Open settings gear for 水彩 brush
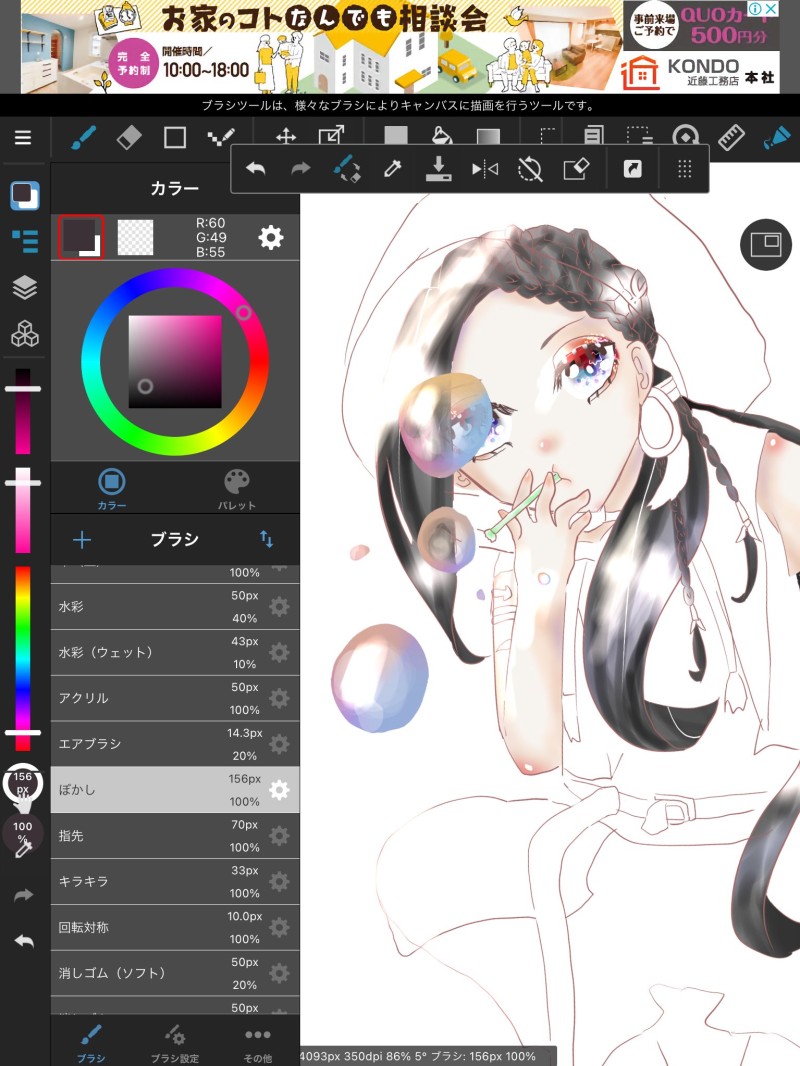 click(279, 606)
